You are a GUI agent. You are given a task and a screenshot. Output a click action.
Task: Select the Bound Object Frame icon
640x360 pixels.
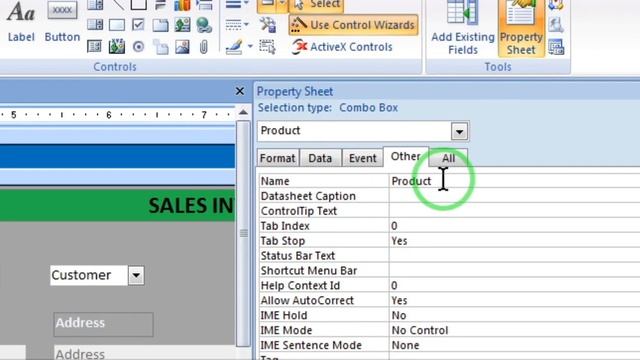(x=117, y=47)
